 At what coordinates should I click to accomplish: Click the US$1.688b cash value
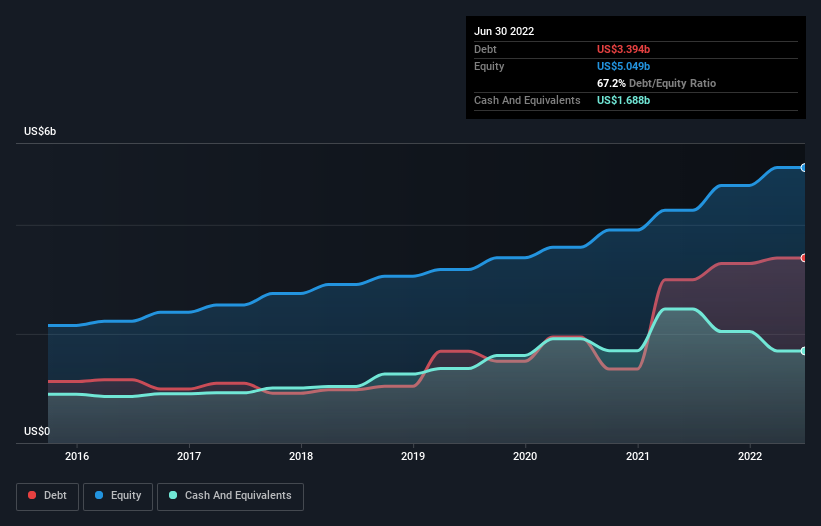point(624,100)
